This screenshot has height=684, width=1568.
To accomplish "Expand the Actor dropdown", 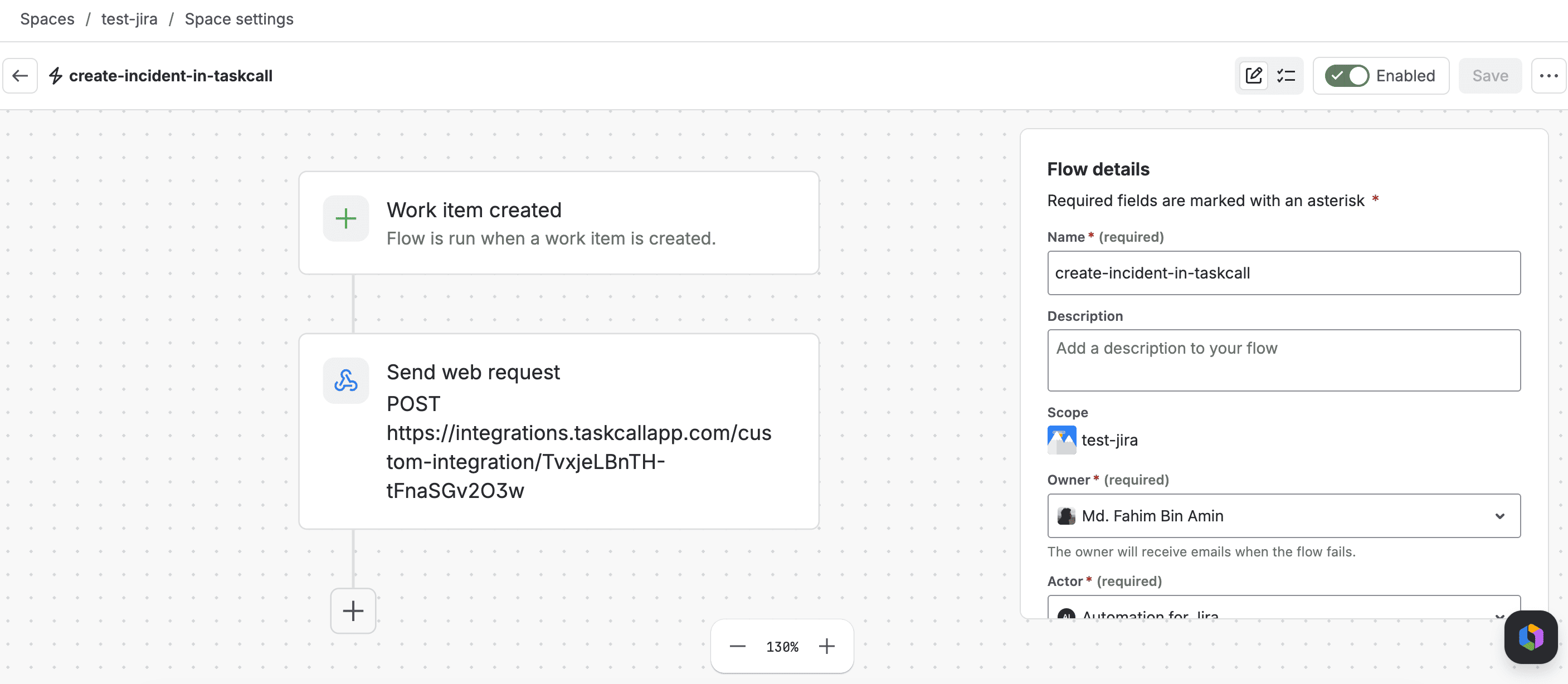I will (1284, 607).
